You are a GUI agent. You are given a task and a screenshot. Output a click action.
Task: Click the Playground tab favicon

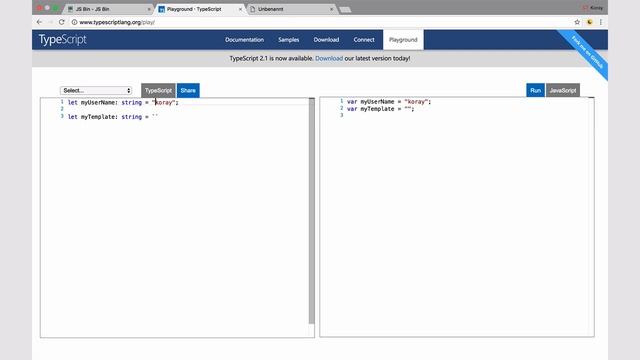pos(162,9)
